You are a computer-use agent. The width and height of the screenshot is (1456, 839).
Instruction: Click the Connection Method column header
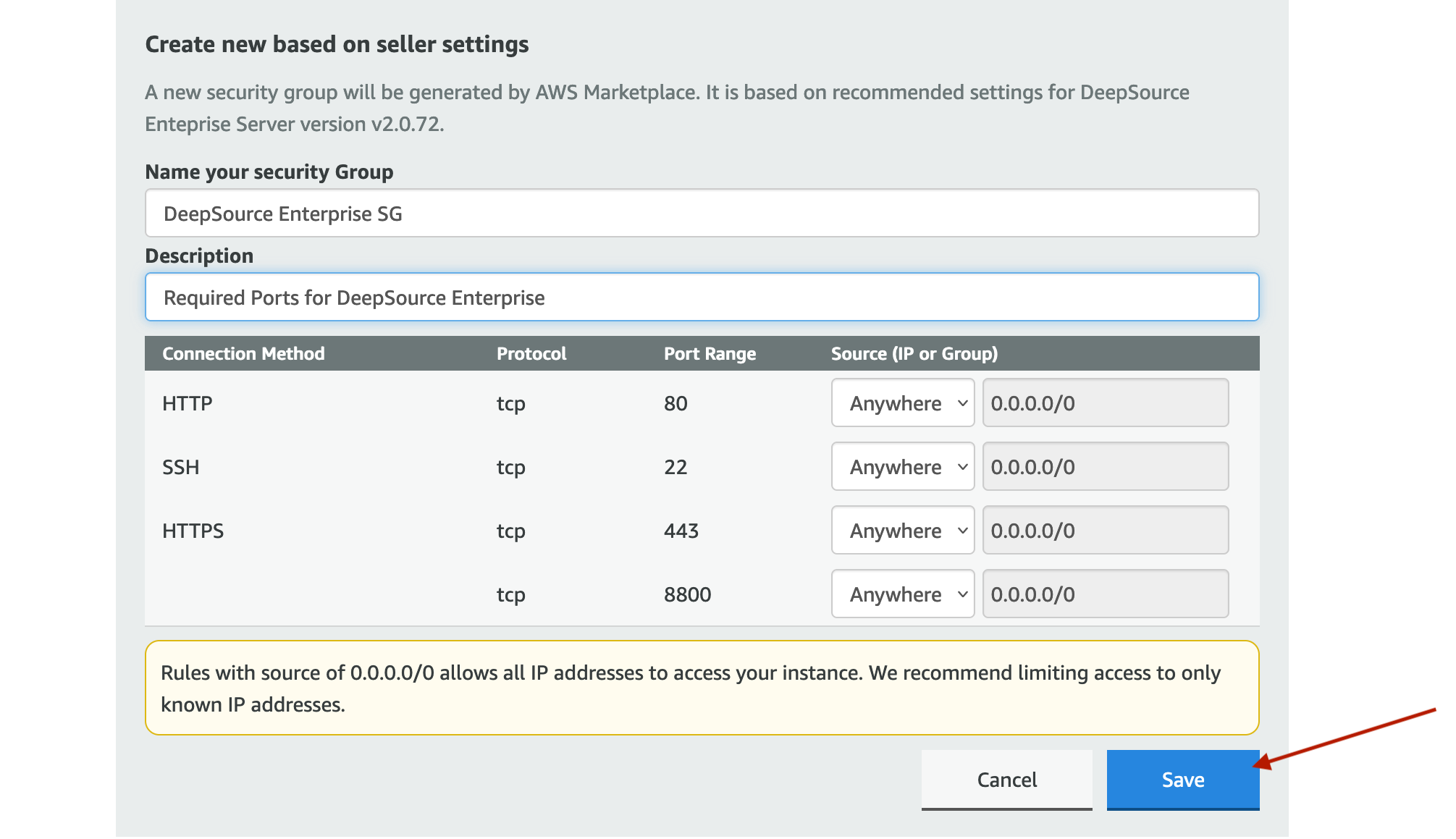(243, 354)
